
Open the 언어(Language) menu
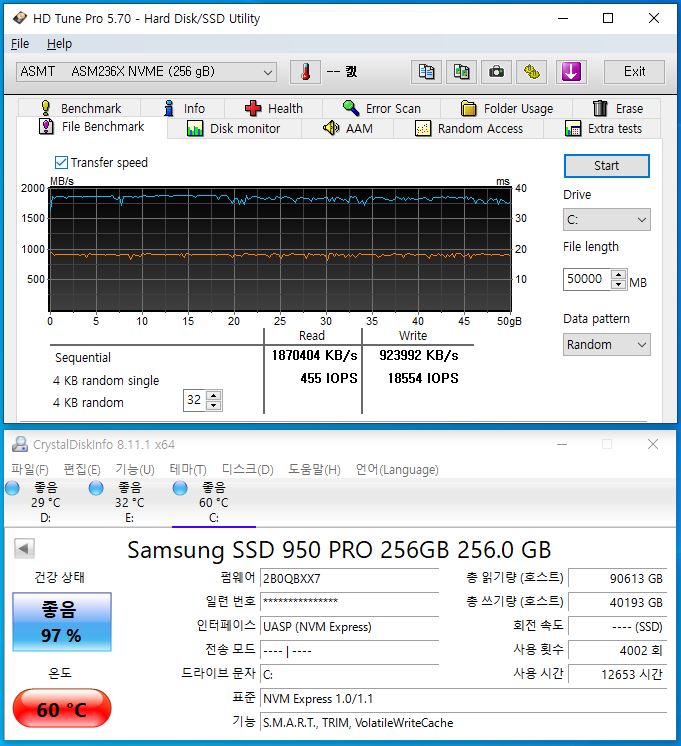click(397, 470)
